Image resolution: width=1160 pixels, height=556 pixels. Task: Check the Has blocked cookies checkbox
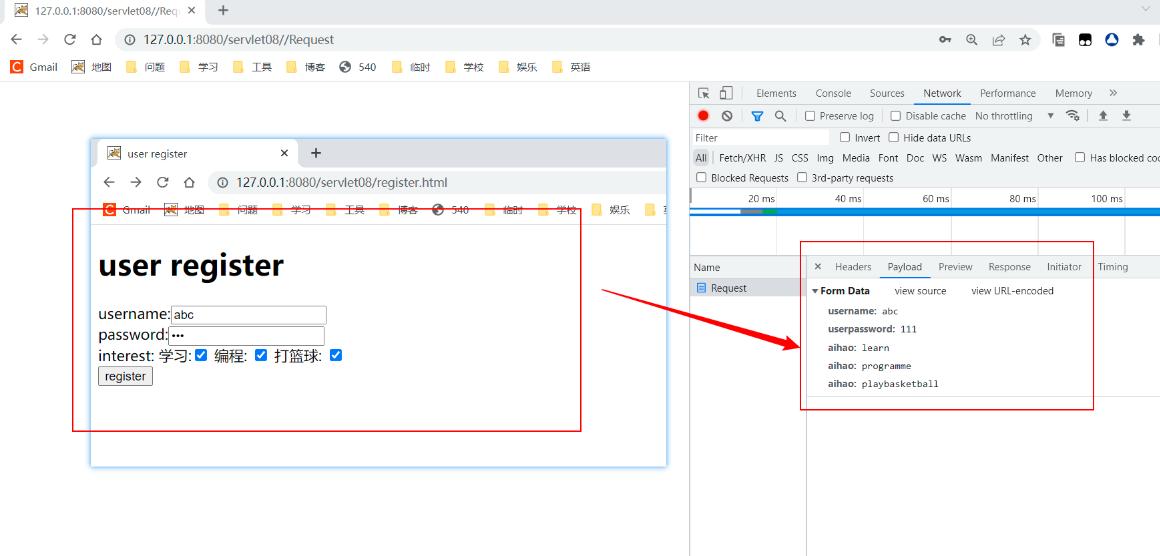[x=1080, y=157]
